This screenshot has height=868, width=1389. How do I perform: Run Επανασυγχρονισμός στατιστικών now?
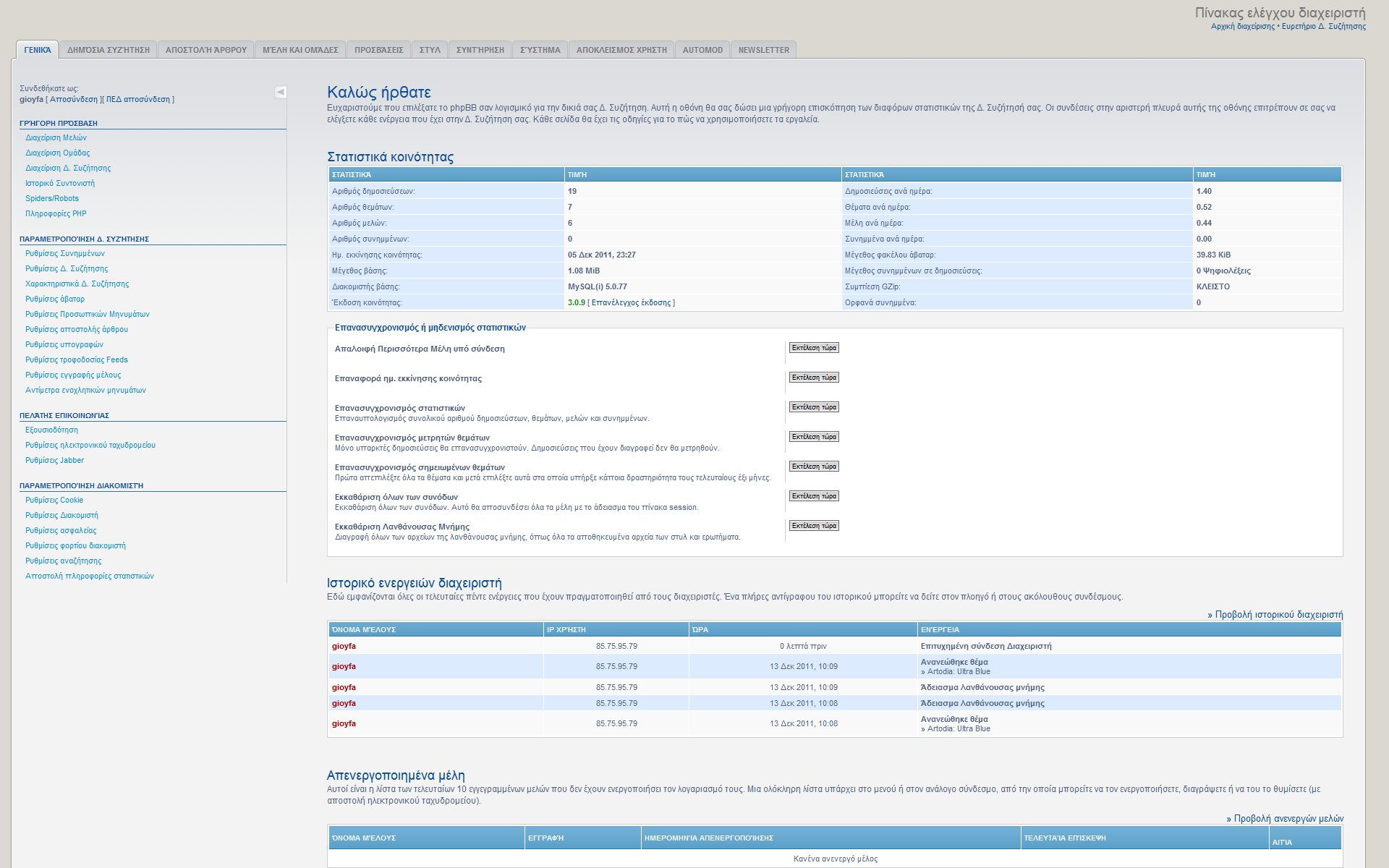pyautogui.click(x=814, y=407)
